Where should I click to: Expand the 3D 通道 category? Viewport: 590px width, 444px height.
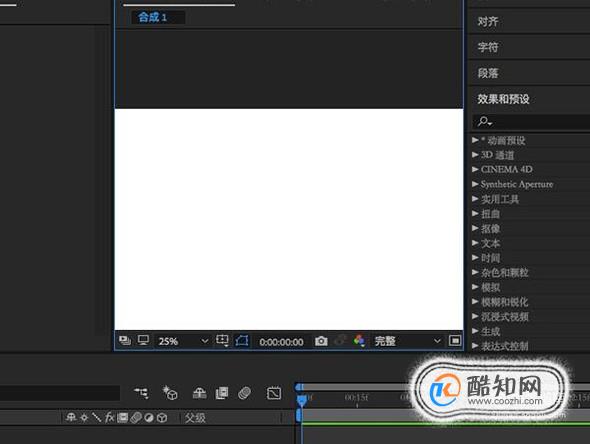(x=476, y=155)
